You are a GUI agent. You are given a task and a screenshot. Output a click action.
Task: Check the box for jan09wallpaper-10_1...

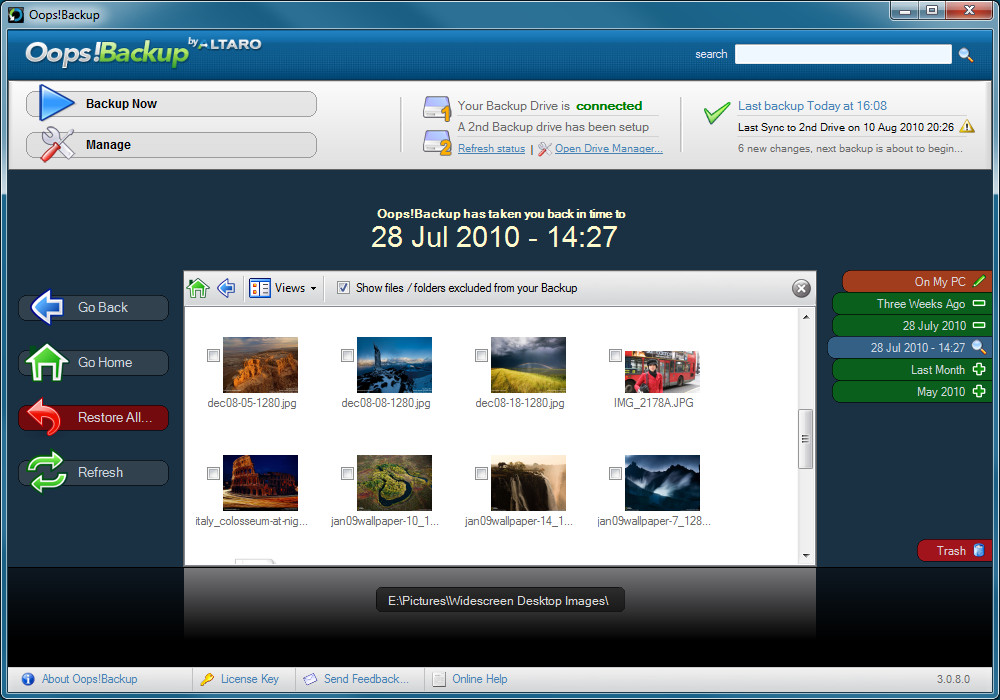point(347,473)
